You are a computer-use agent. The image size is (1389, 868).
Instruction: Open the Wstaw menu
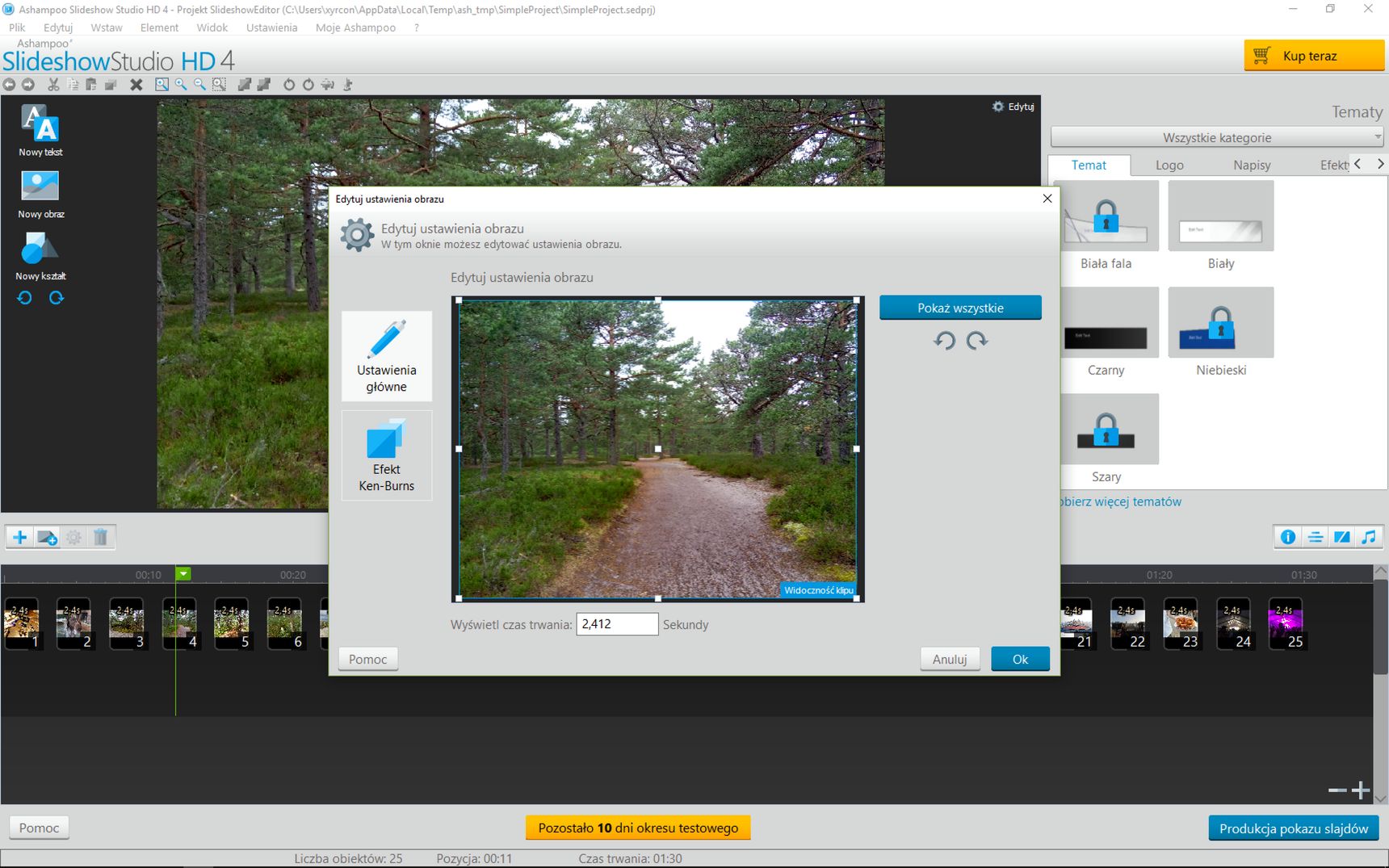(x=107, y=27)
